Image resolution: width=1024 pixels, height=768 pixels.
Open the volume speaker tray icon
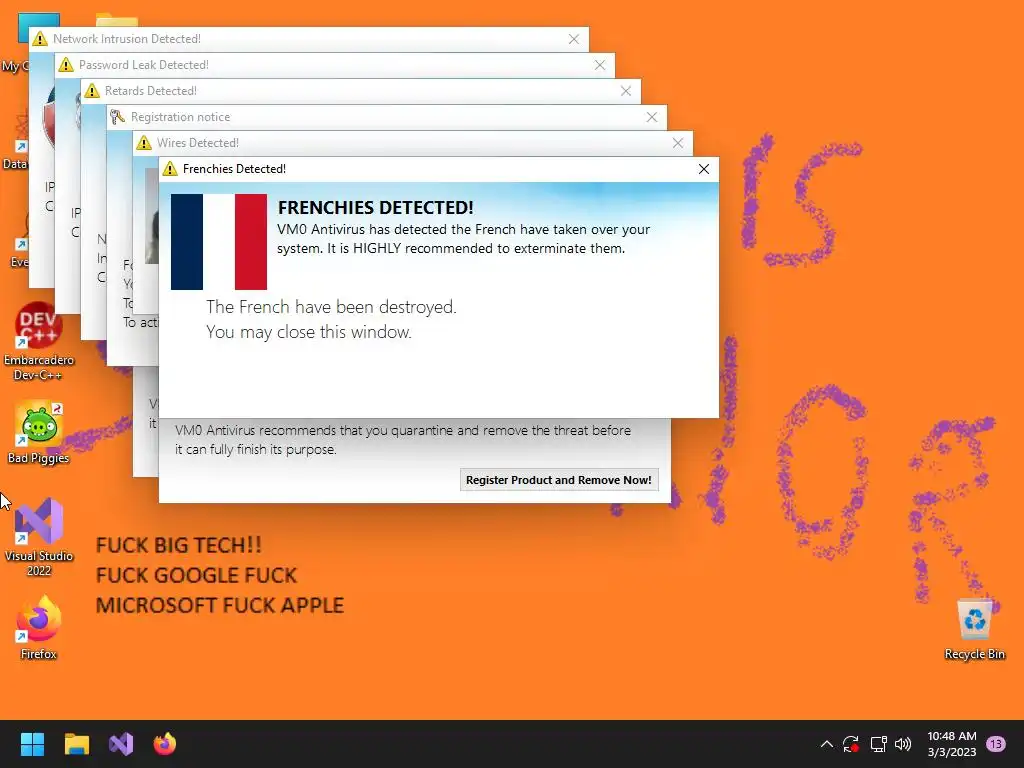(x=903, y=744)
